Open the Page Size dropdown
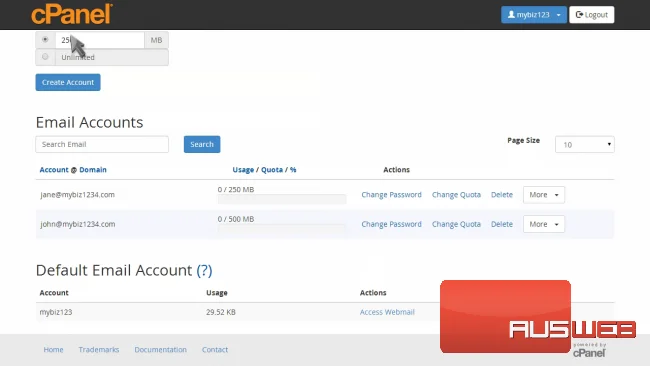650x366 pixels. pyautogui.click(x=585, y=144)
